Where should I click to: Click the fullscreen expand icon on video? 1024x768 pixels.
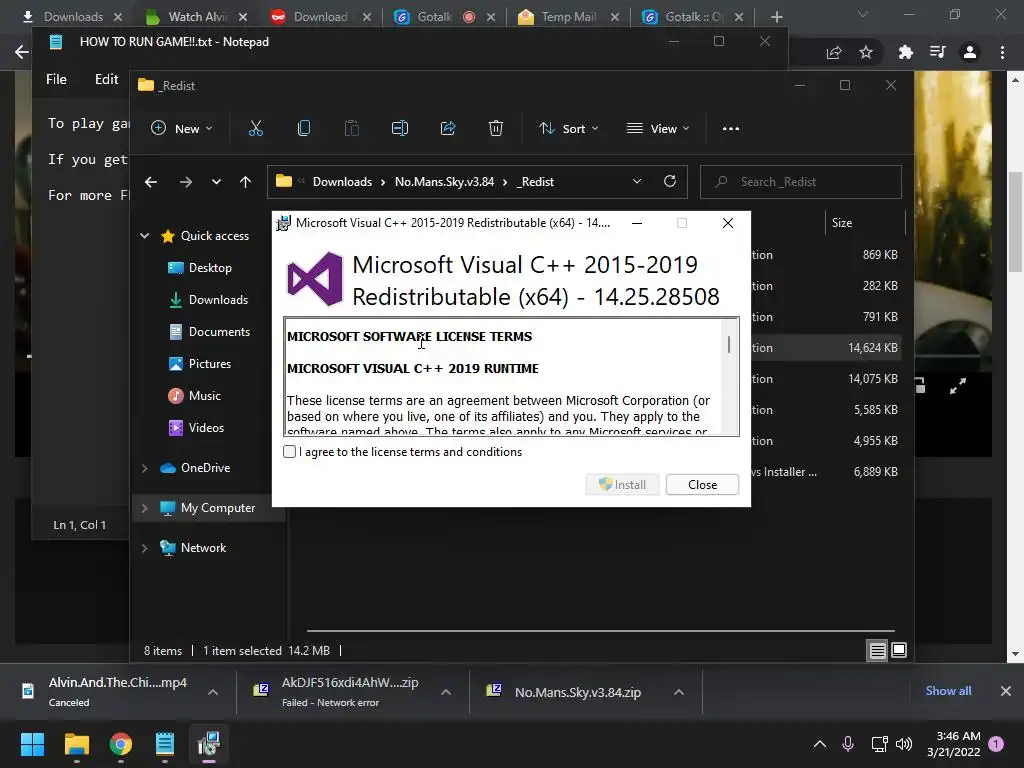tap(958, 387)
